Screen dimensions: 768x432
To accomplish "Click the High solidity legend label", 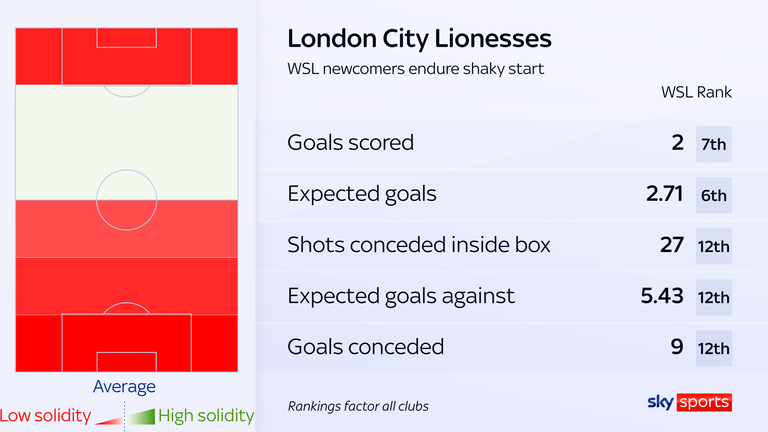I will pos(206,416).
